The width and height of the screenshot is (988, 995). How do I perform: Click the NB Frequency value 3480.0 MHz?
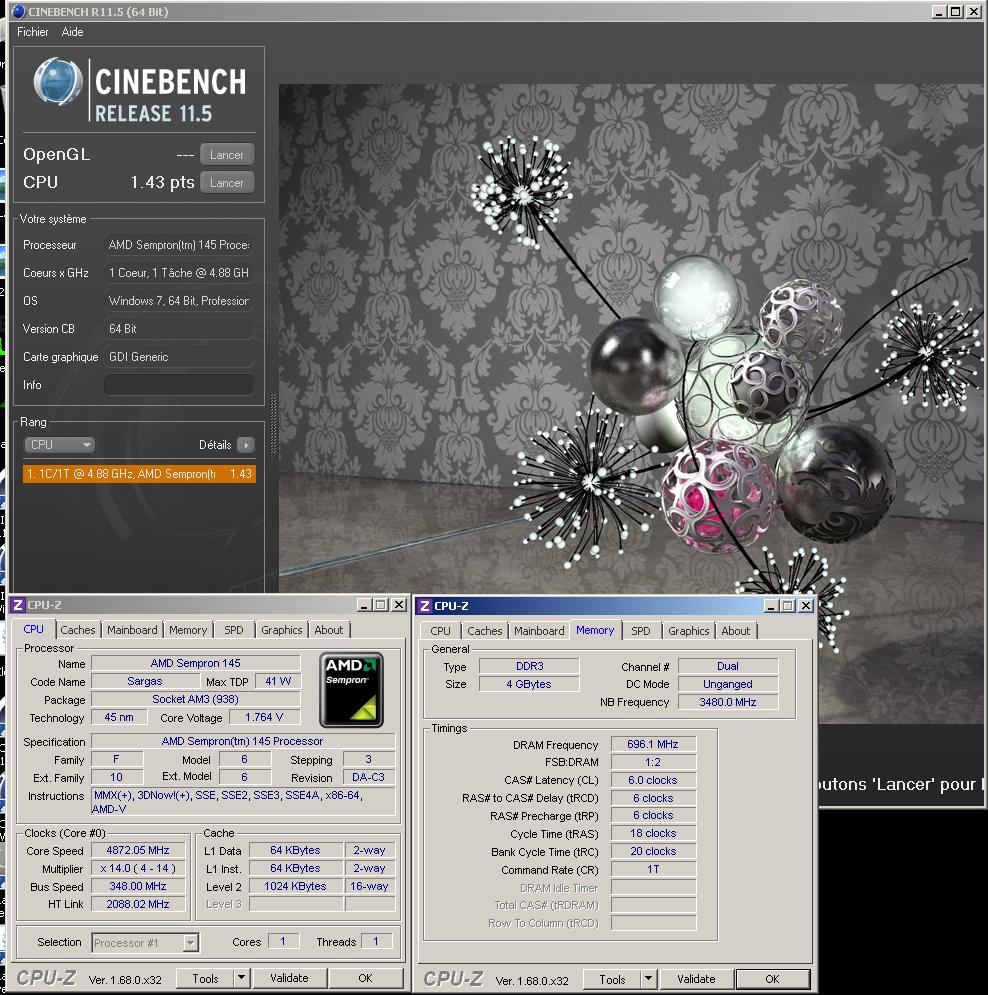[728, 702]
